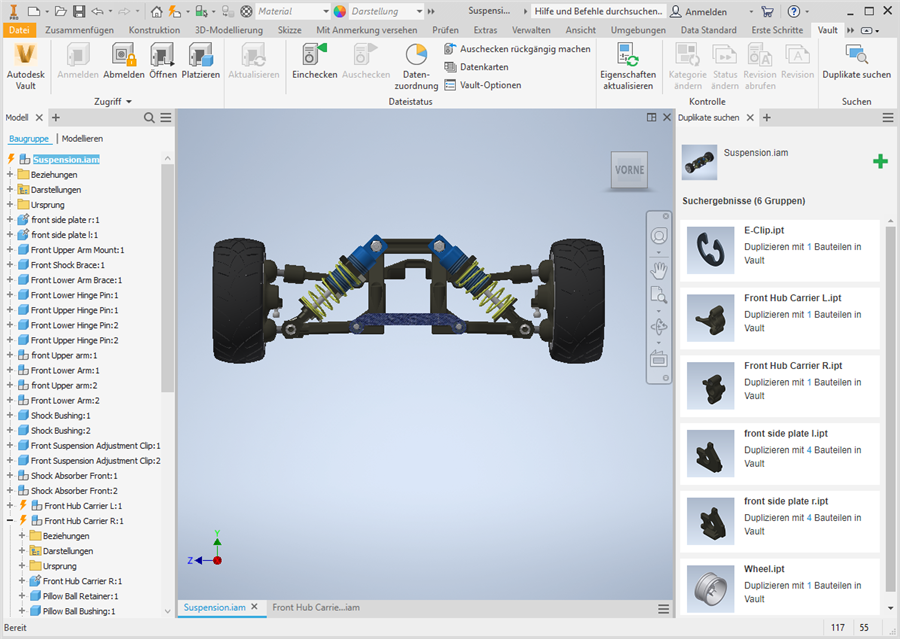Click the pan hand navigation tool

pos(659,269)
